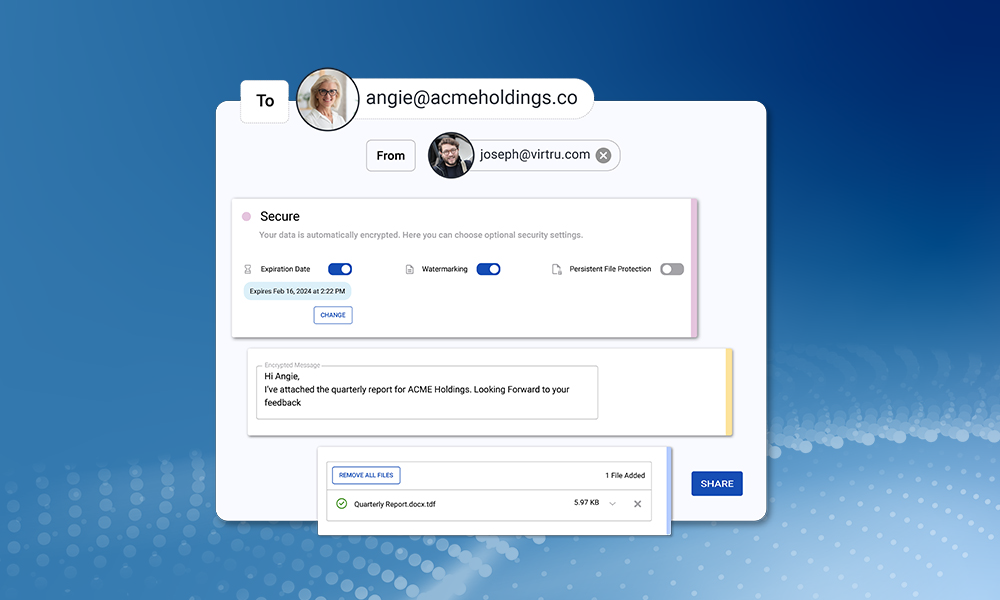Click the Quarterly Report.docx.tdf file name
Image resolution: width=1000 pixels, height=600 pixels.
(x=395, y=504)
